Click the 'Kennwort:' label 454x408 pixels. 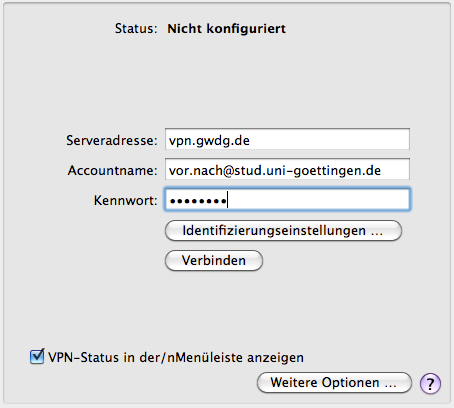[x=125, y=200]
